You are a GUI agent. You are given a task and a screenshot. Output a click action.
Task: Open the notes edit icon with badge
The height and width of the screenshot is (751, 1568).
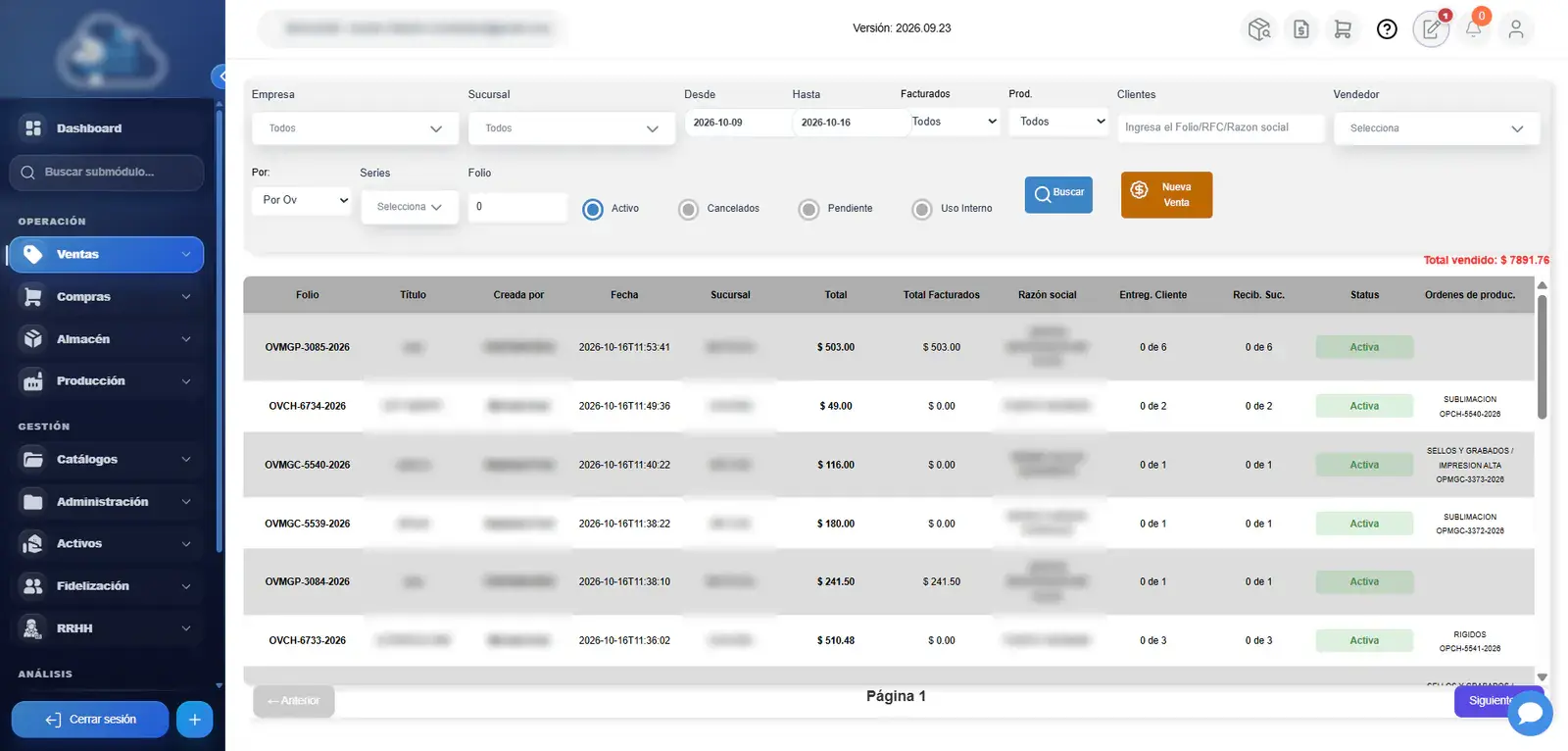coord(1431,29)
